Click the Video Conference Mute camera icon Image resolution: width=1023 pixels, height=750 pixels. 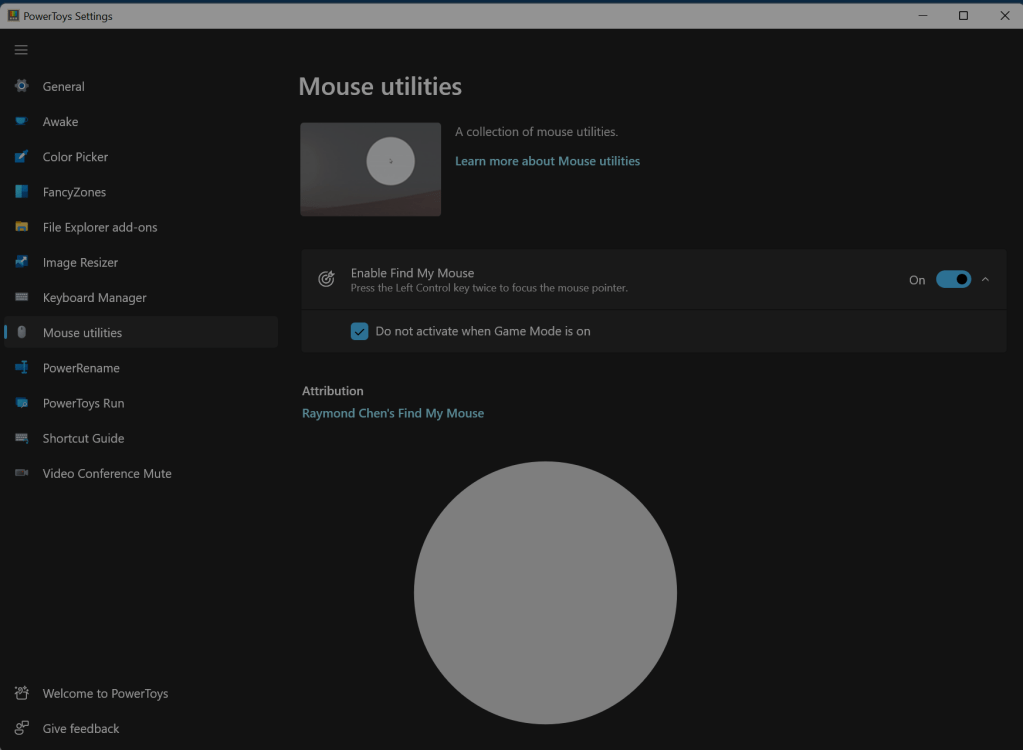pyautogui.click(x=22, y=473)
